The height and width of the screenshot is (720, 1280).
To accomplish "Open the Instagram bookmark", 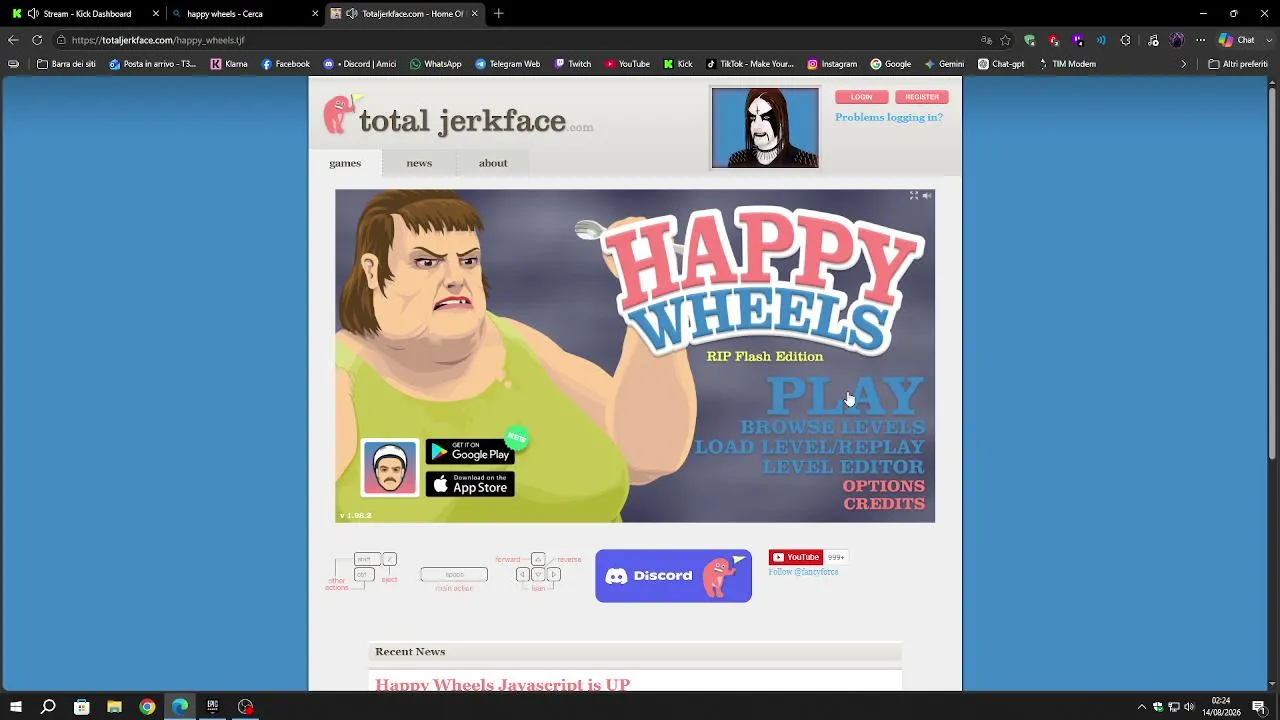I will [832, 64].
